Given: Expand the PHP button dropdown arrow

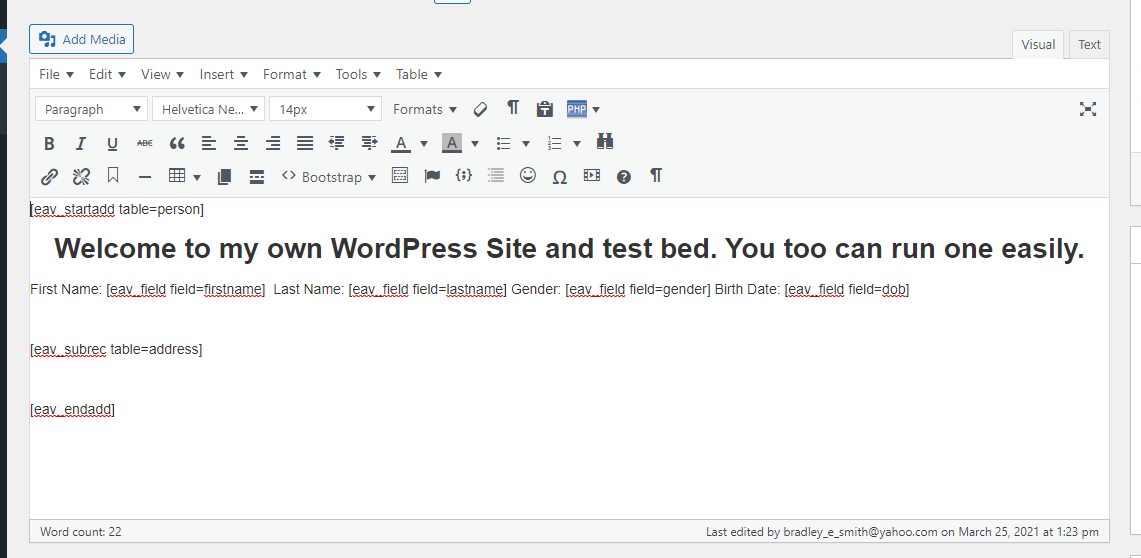Looking at the screenshot, I should pos(596,110).
